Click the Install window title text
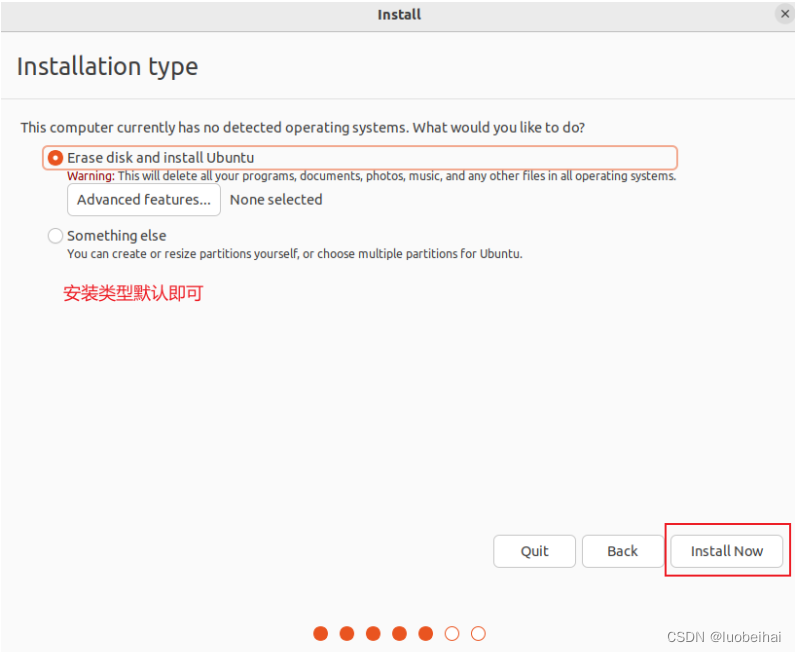Viewport: 796px width, 652px height. coord(399,15)
